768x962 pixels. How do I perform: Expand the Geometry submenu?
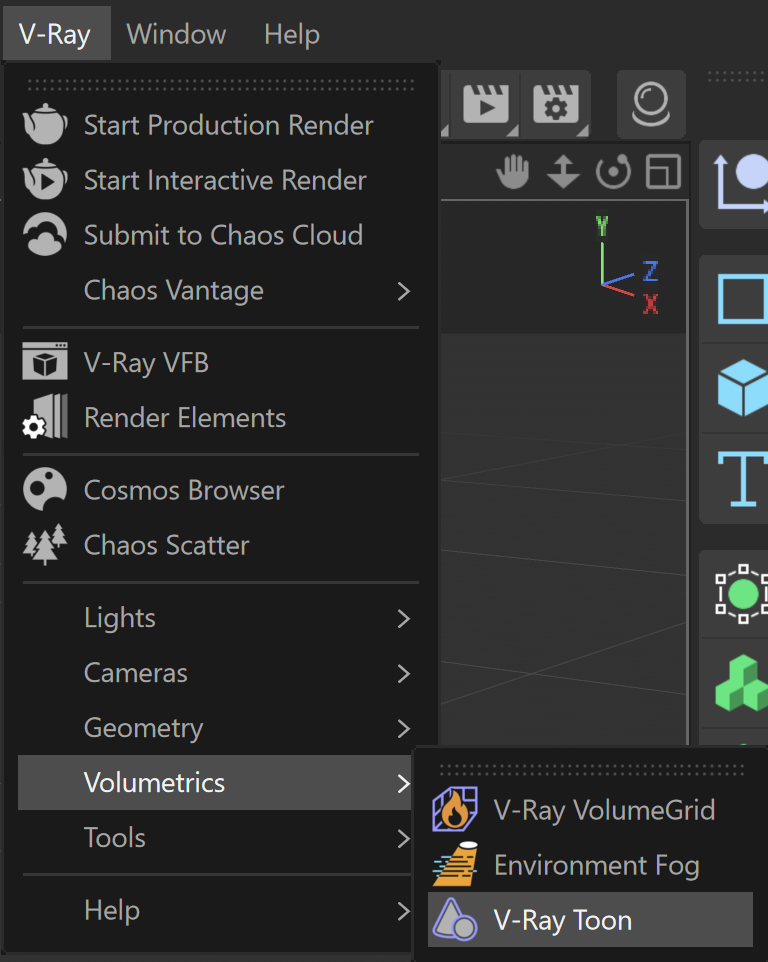[218, 728]
